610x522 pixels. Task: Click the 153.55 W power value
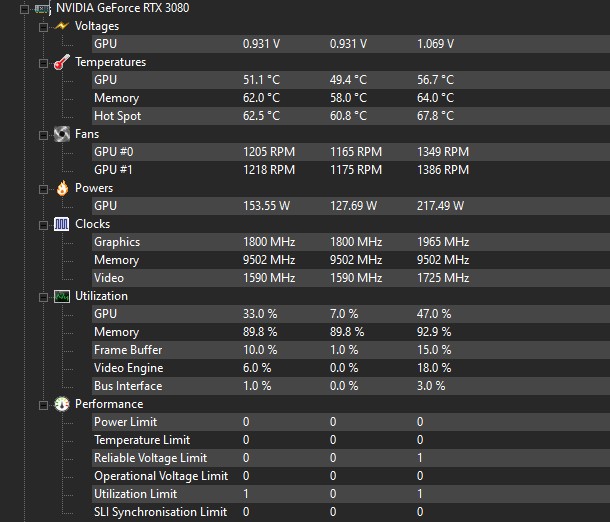[x=266, y=206]
